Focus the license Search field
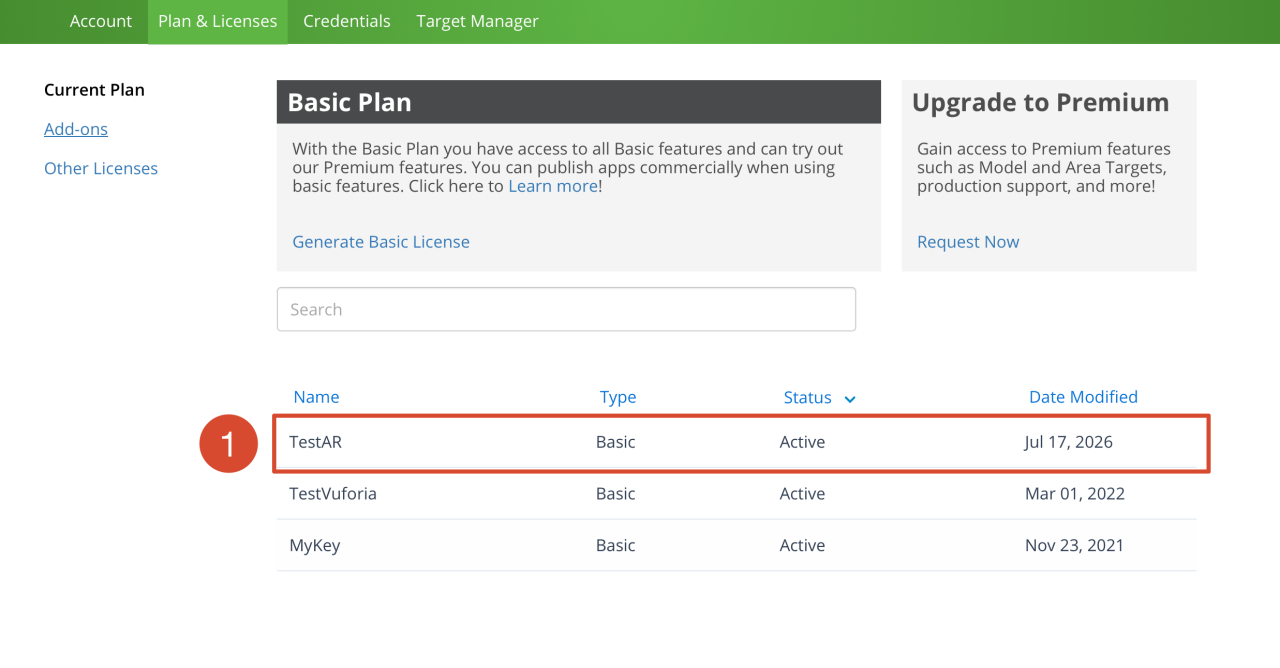 coord(566,310)
